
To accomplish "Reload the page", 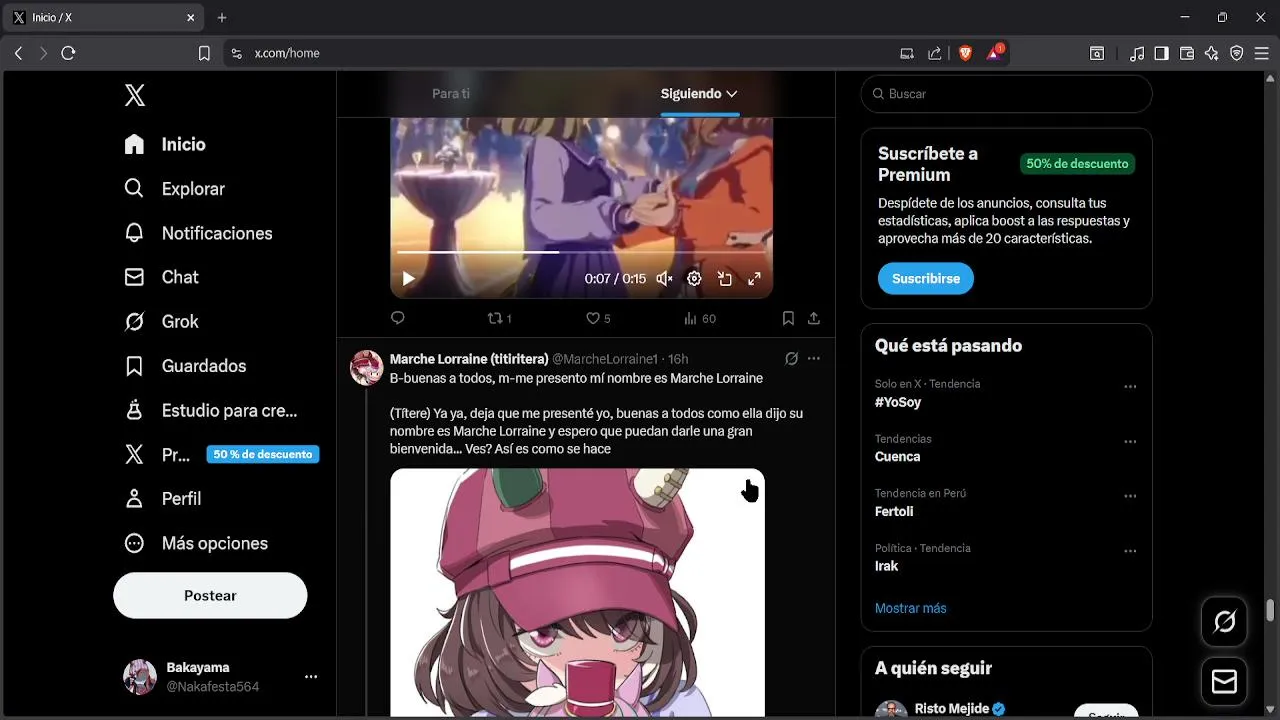I will [68, 53].
